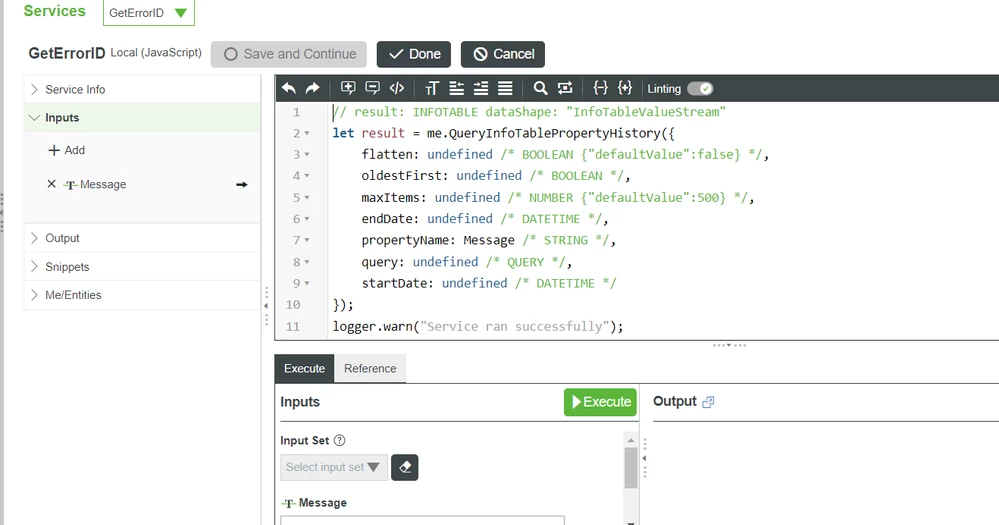
Task: Switch to the Execute tab
Action: pos(305,368)
